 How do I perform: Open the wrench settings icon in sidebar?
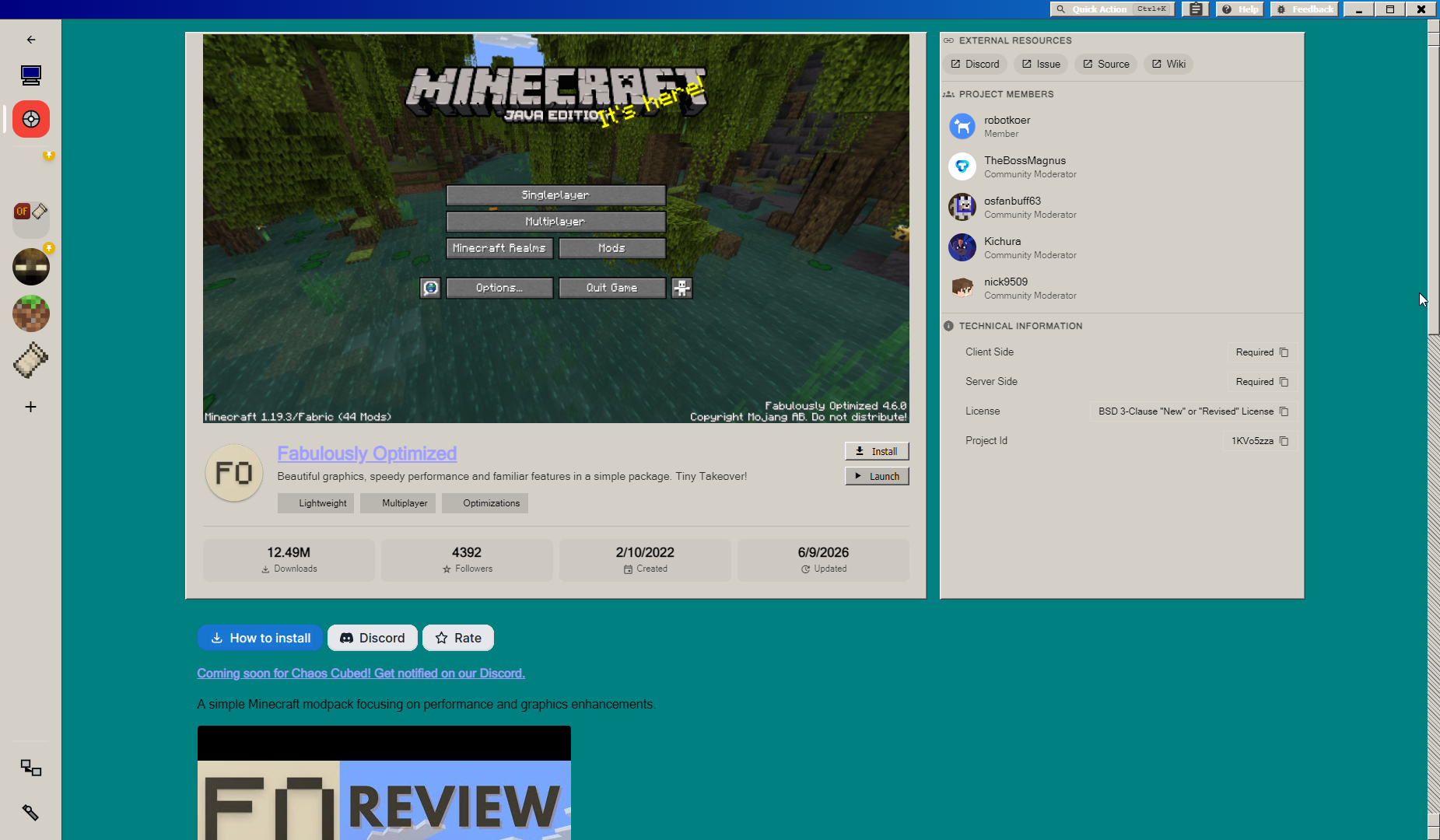pyautogui.click(x=31, y=813)
